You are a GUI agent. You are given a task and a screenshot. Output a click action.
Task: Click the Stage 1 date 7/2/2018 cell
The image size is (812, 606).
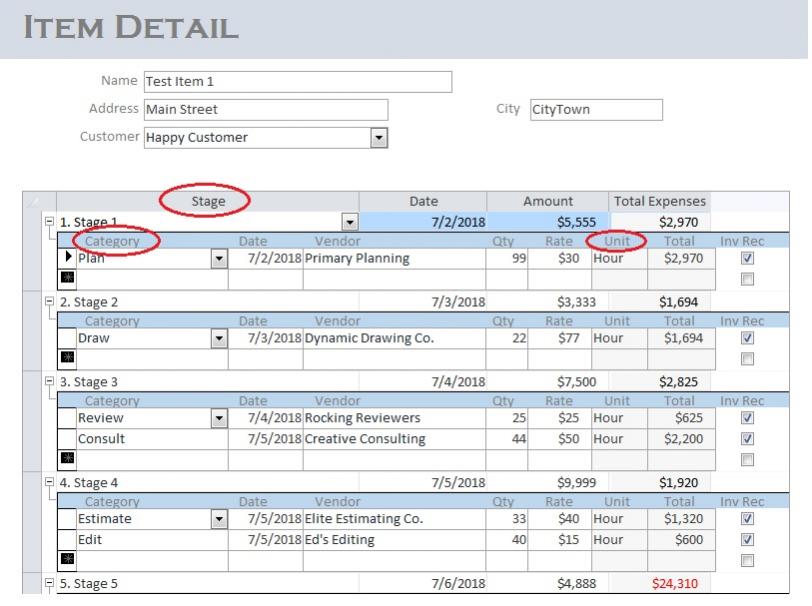(x=423, y=222)
